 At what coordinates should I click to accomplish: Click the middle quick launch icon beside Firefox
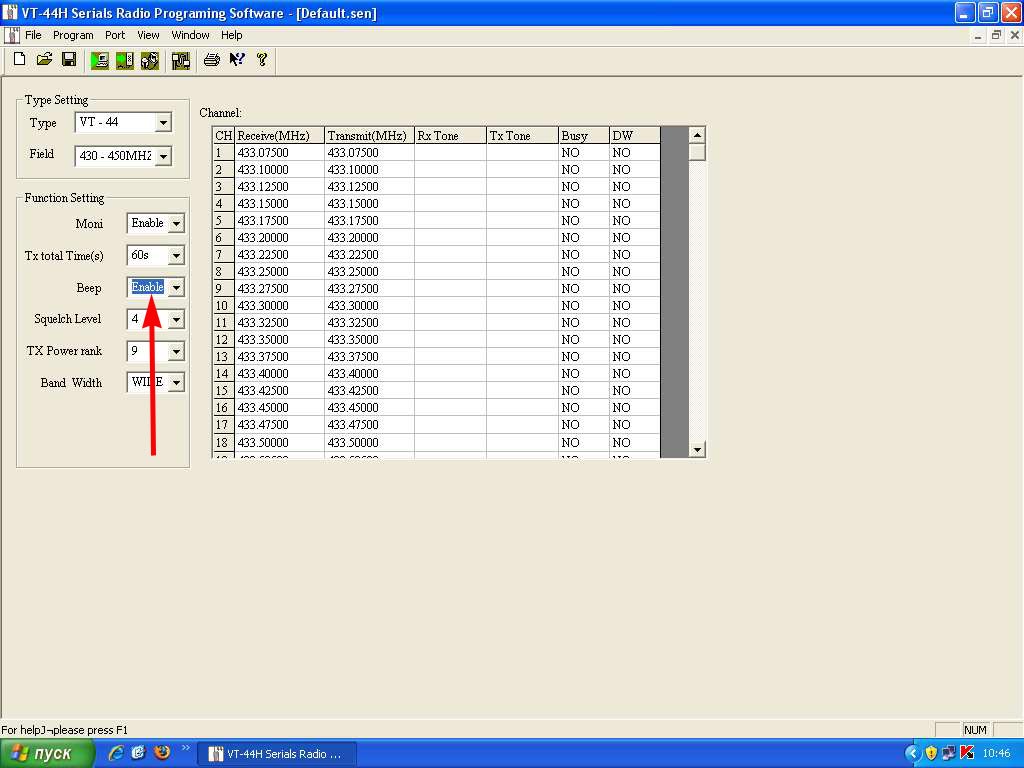coord(138,752)
